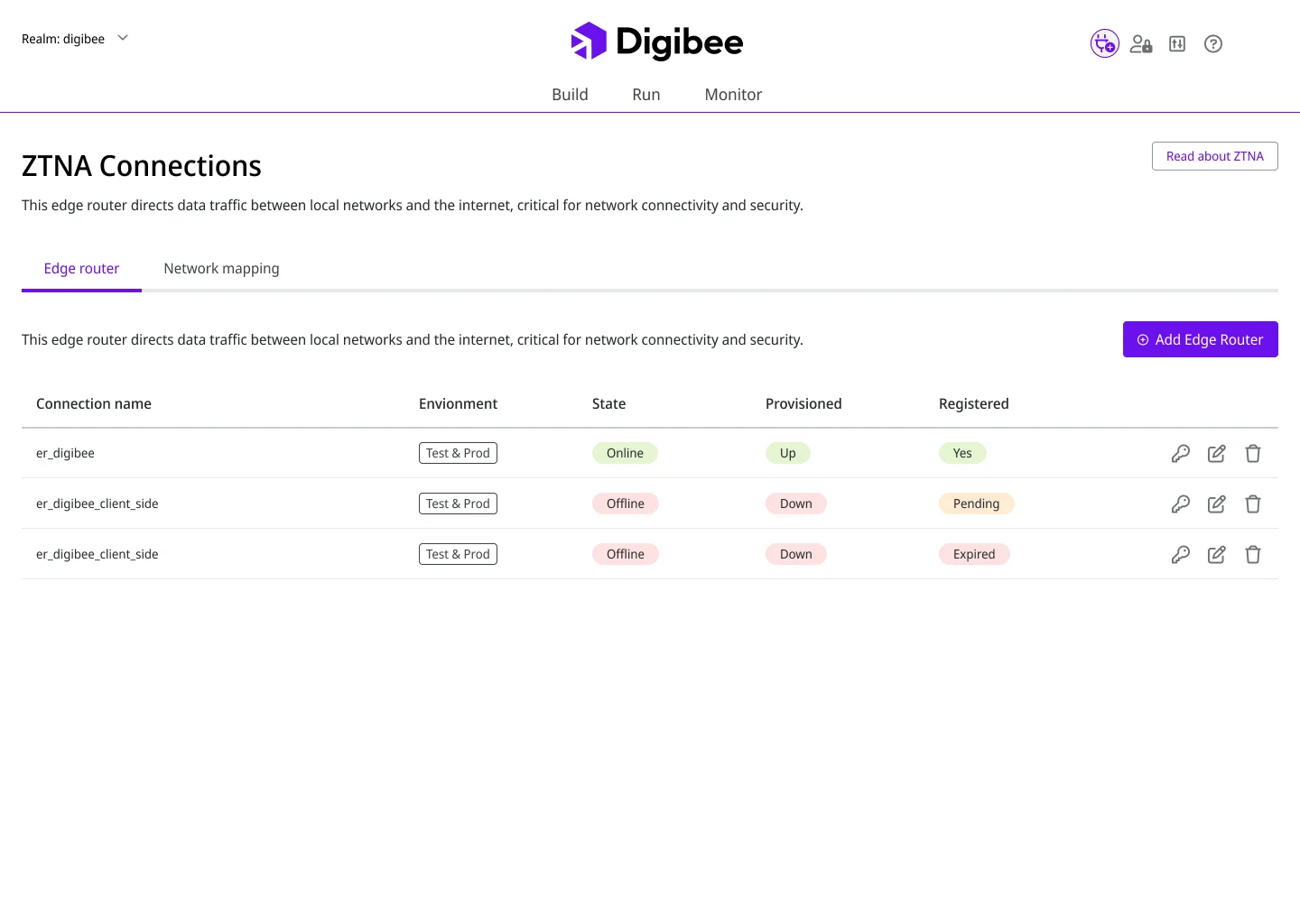Click the Provisioned column header

tap(803, 404)
